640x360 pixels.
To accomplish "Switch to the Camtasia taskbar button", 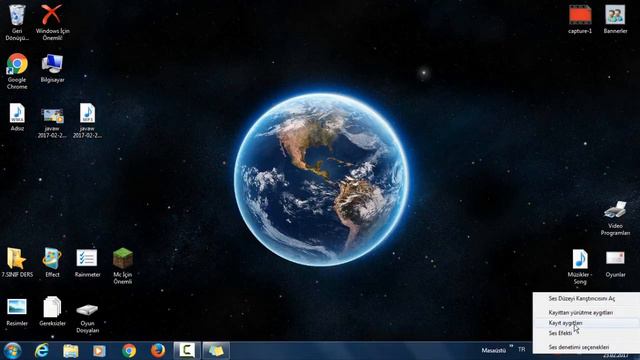I will 187,351.
